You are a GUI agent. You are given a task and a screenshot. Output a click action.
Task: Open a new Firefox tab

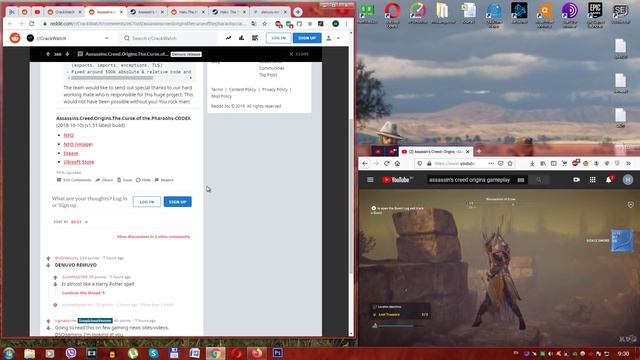click(x=479, y=151)
